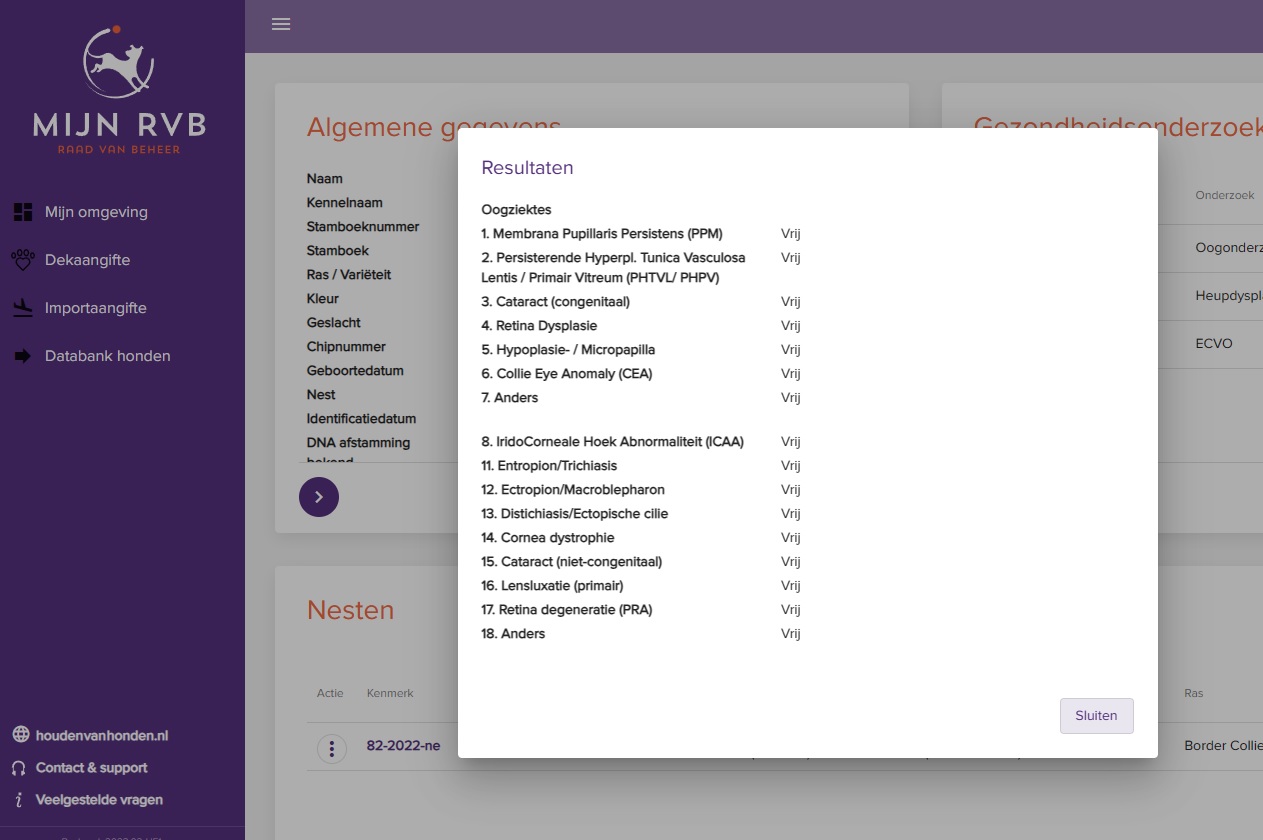Screen dimensions: 1263x840
Task: Select Importaangifte in the sidebar
Action: (95, 308)
